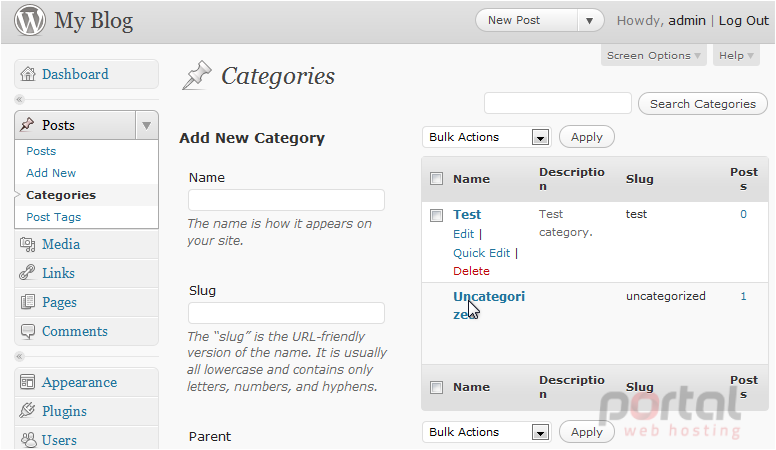Open the Screen Options tab
This screenshot has height=450, width=776.
tap(653, 55)
